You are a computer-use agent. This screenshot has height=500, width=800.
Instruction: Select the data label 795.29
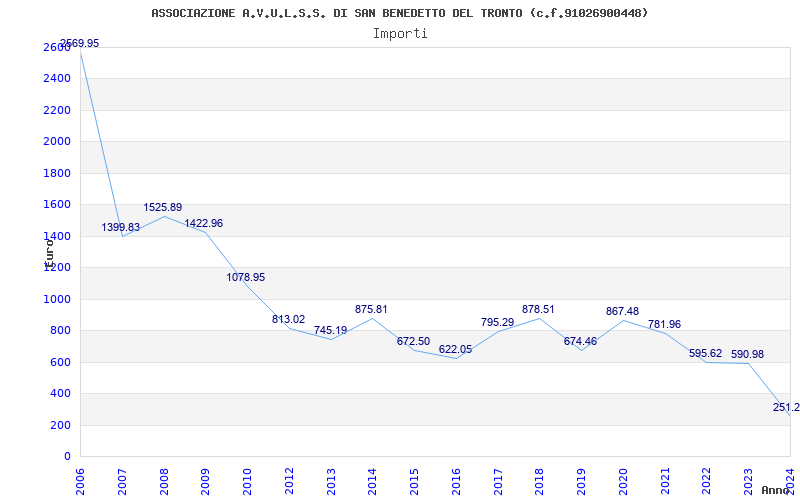click(497, 322)
